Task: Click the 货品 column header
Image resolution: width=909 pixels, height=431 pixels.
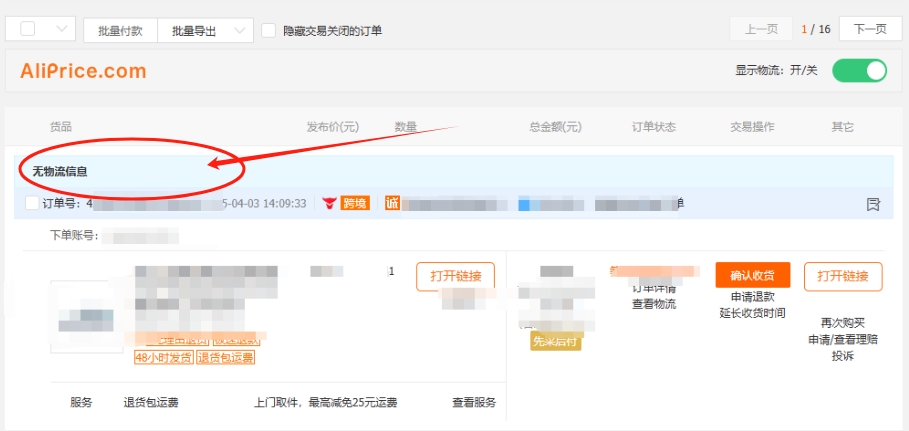Action: (61, 127)
